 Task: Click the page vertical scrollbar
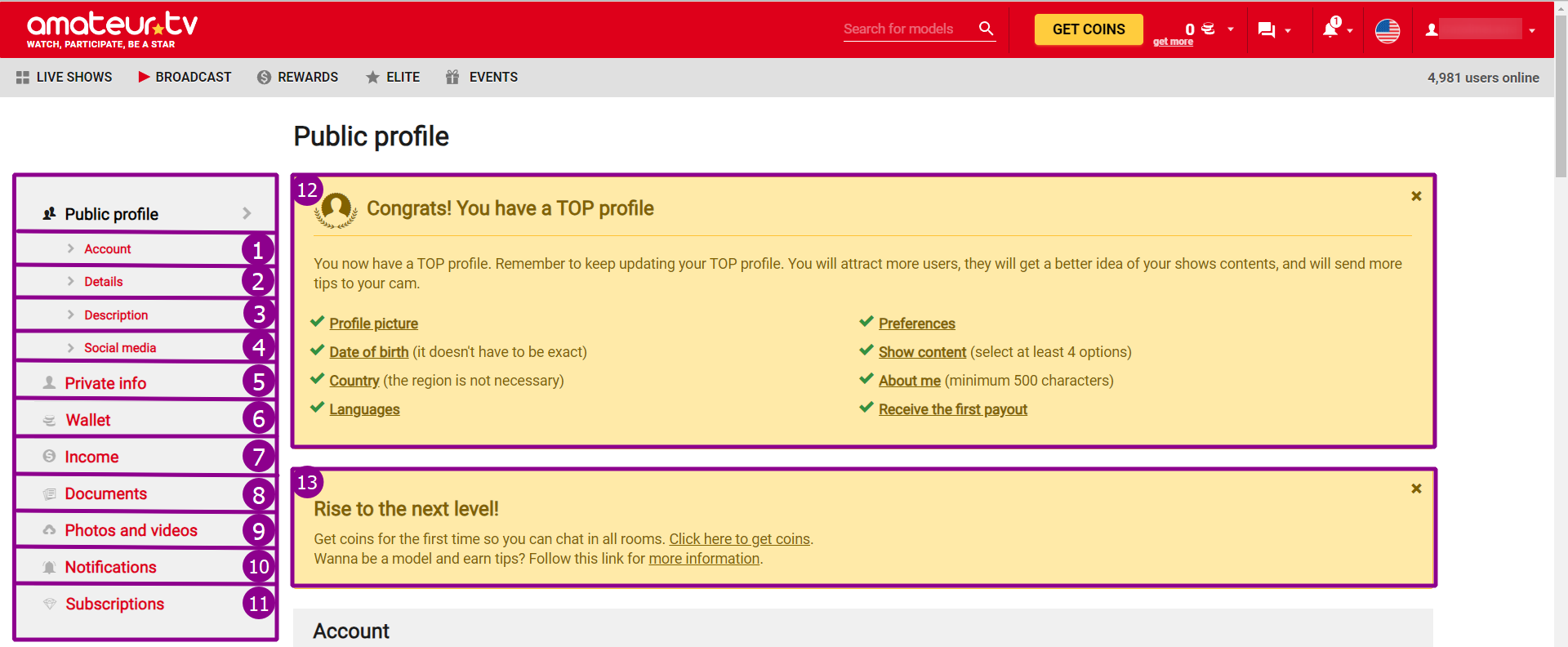(x=1561, y=327)
